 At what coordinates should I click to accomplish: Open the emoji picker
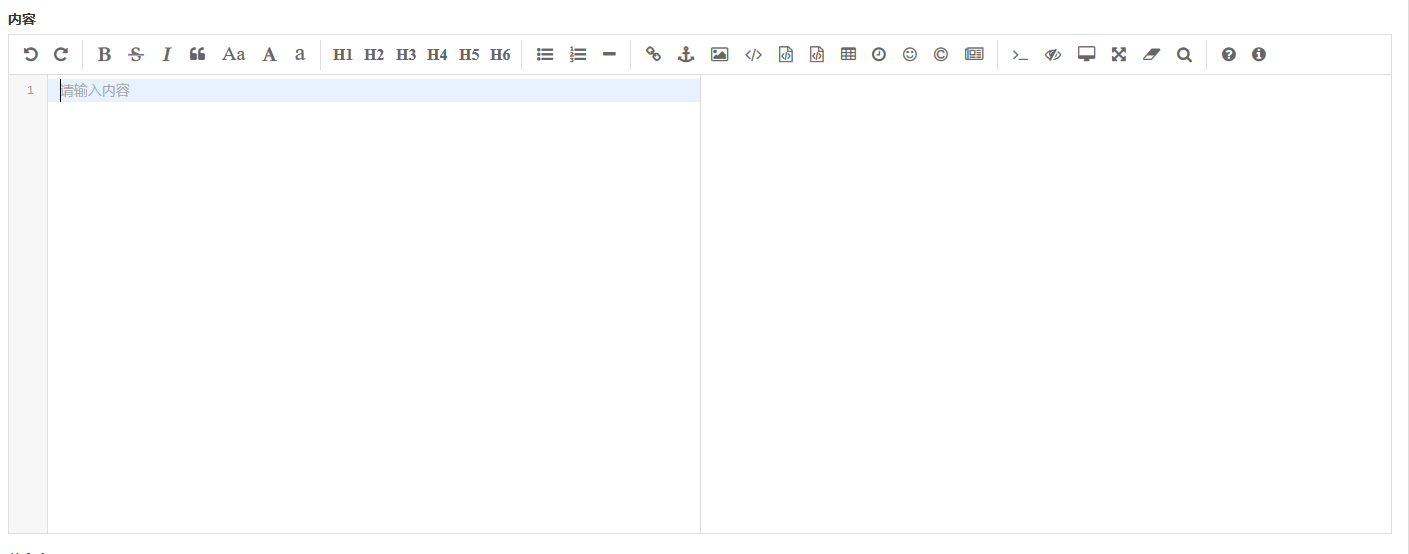pos(910,55)
